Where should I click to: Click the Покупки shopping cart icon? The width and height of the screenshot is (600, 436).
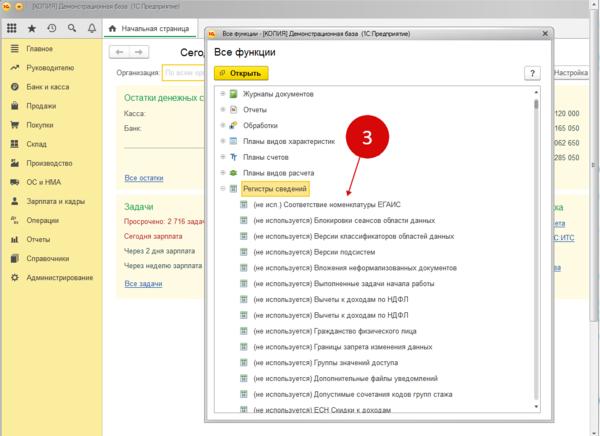[x=13, y=125]
